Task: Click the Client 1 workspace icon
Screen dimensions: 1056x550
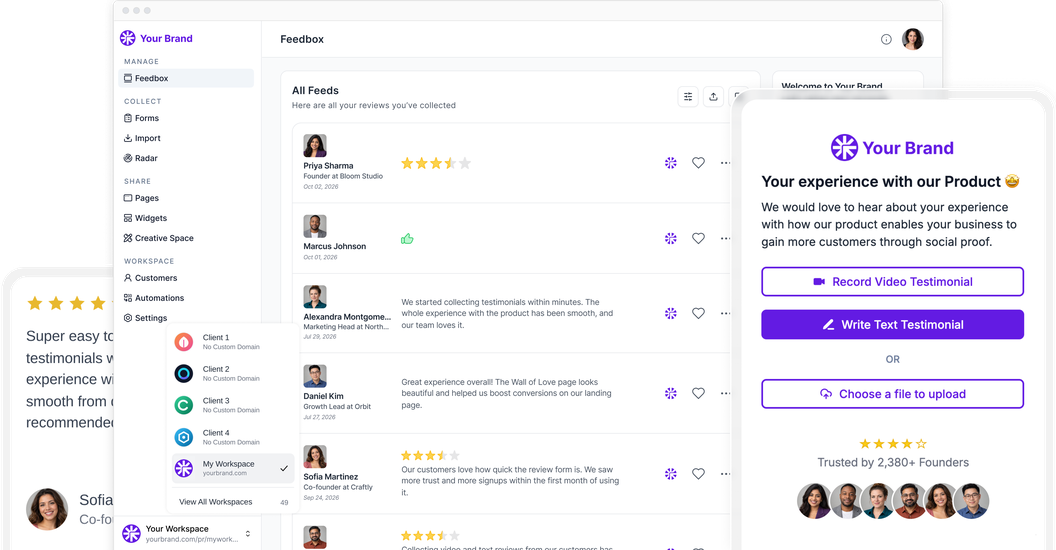Action: click(184, 342)
